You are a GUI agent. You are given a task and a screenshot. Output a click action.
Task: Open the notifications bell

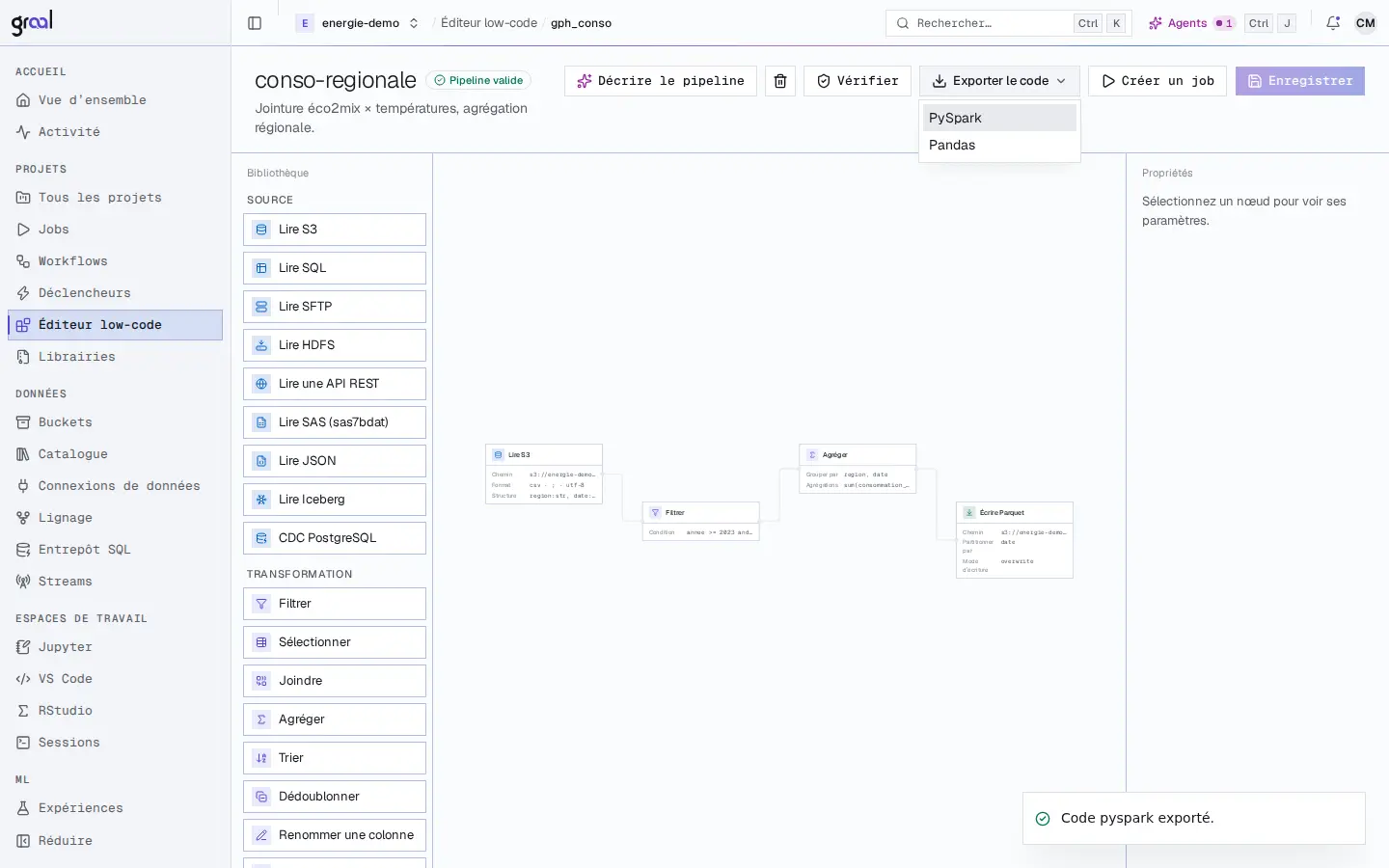1333,23
